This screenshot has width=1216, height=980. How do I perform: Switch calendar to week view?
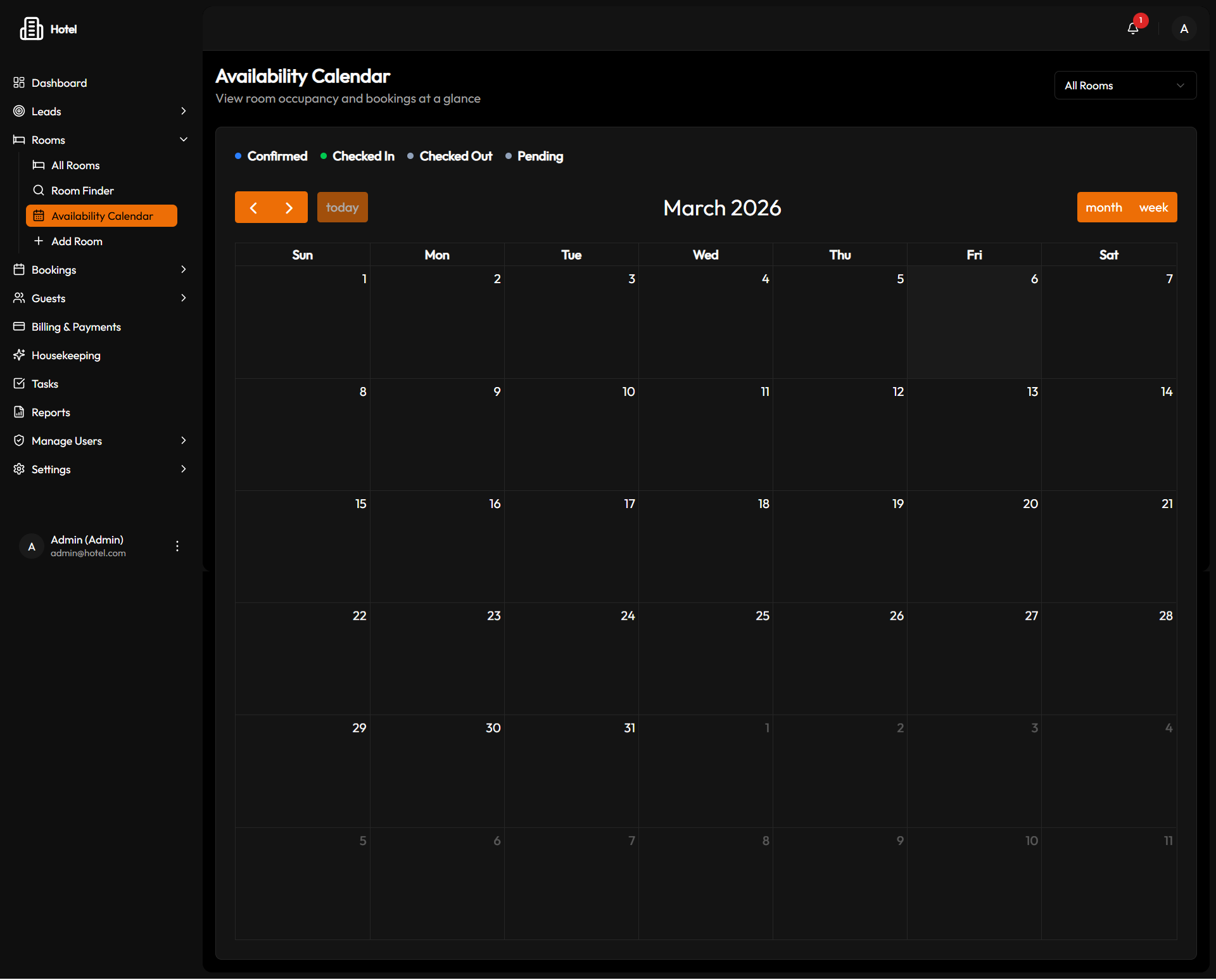pos(1153,208)
